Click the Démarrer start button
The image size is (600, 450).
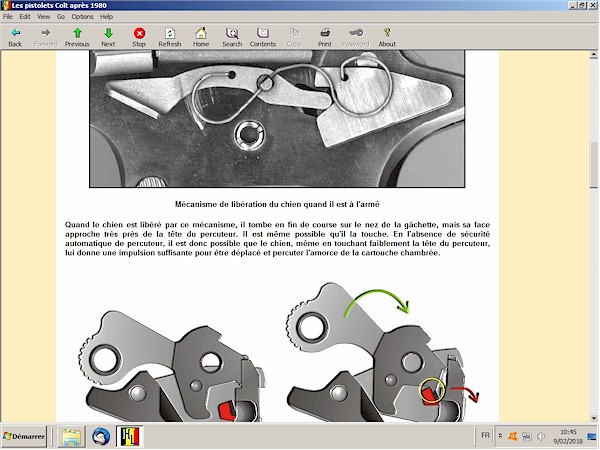point(26,437)
